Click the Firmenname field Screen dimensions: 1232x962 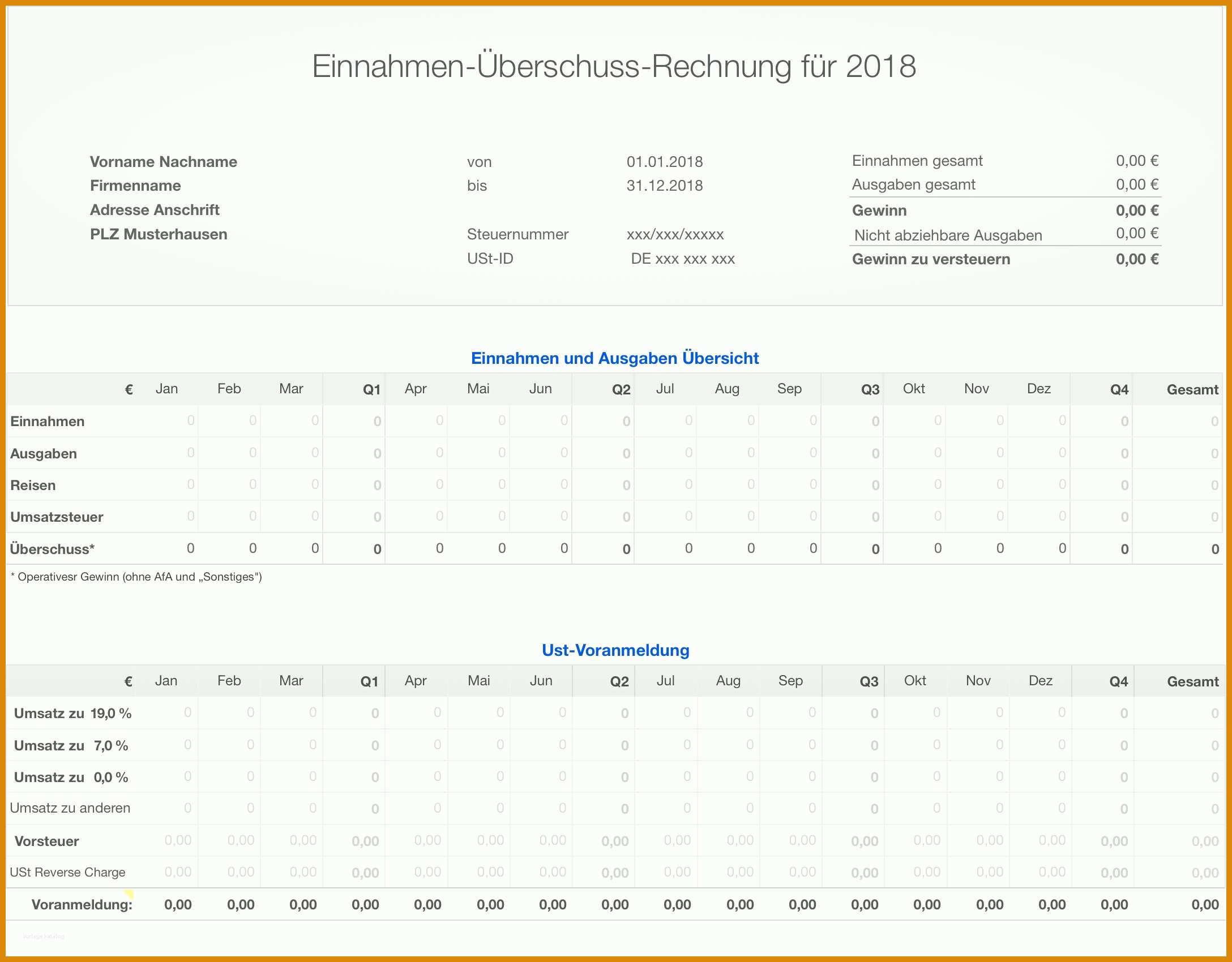coord(135,186)
